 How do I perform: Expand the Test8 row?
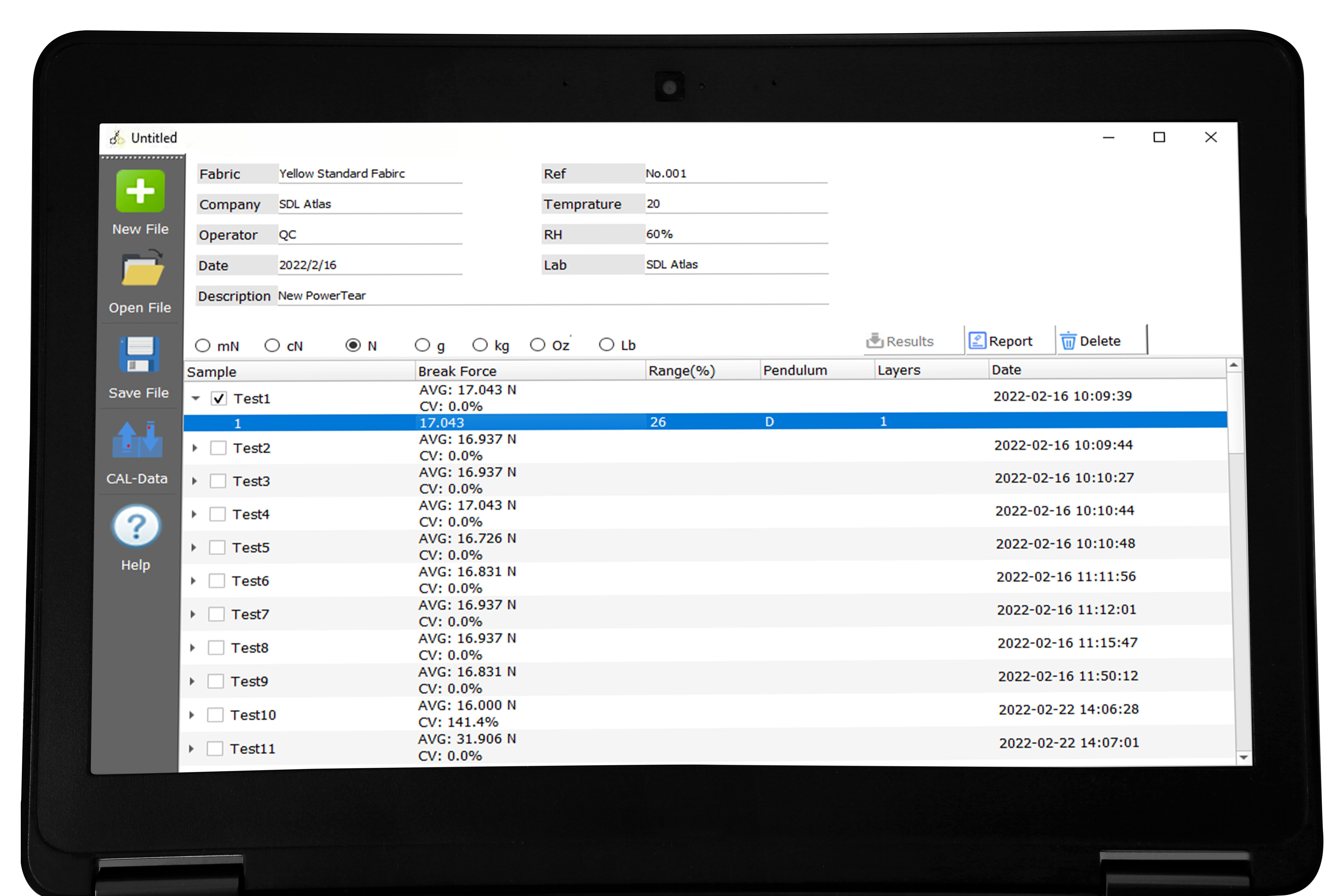click(x=192, y=647)
